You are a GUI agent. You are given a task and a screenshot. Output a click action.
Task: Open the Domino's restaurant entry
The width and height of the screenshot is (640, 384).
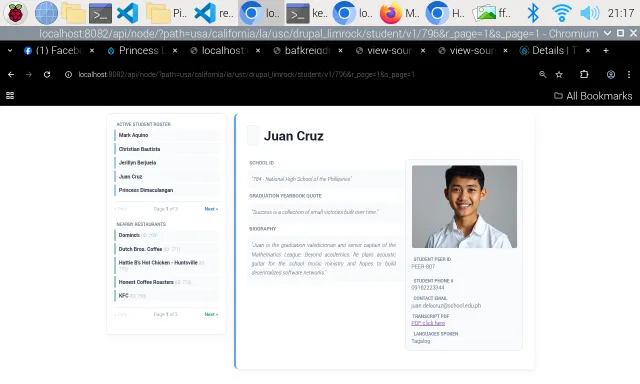pyautogui.click(x=167, y=235)
